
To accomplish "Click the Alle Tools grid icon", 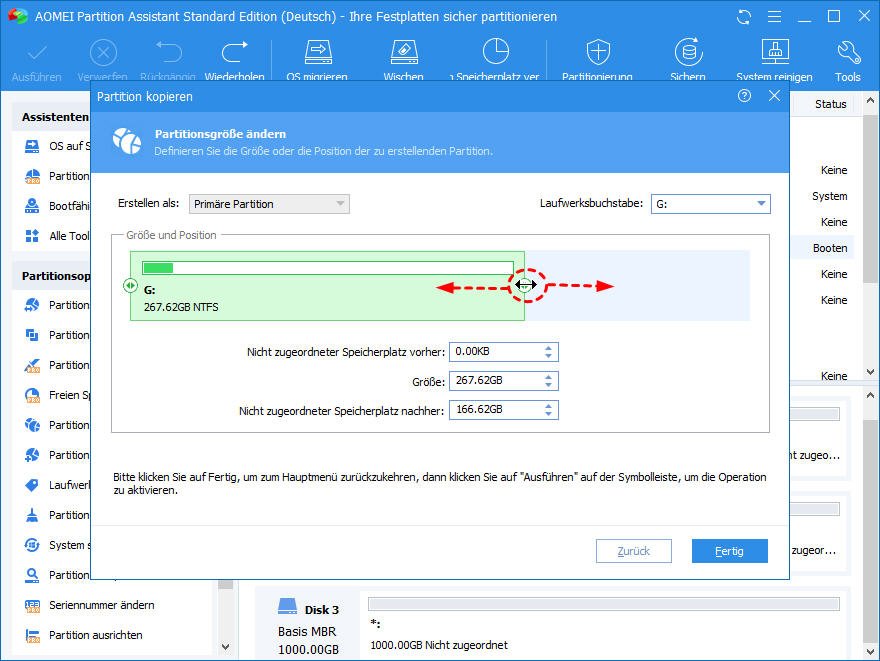I will click(x=33, y=236).
